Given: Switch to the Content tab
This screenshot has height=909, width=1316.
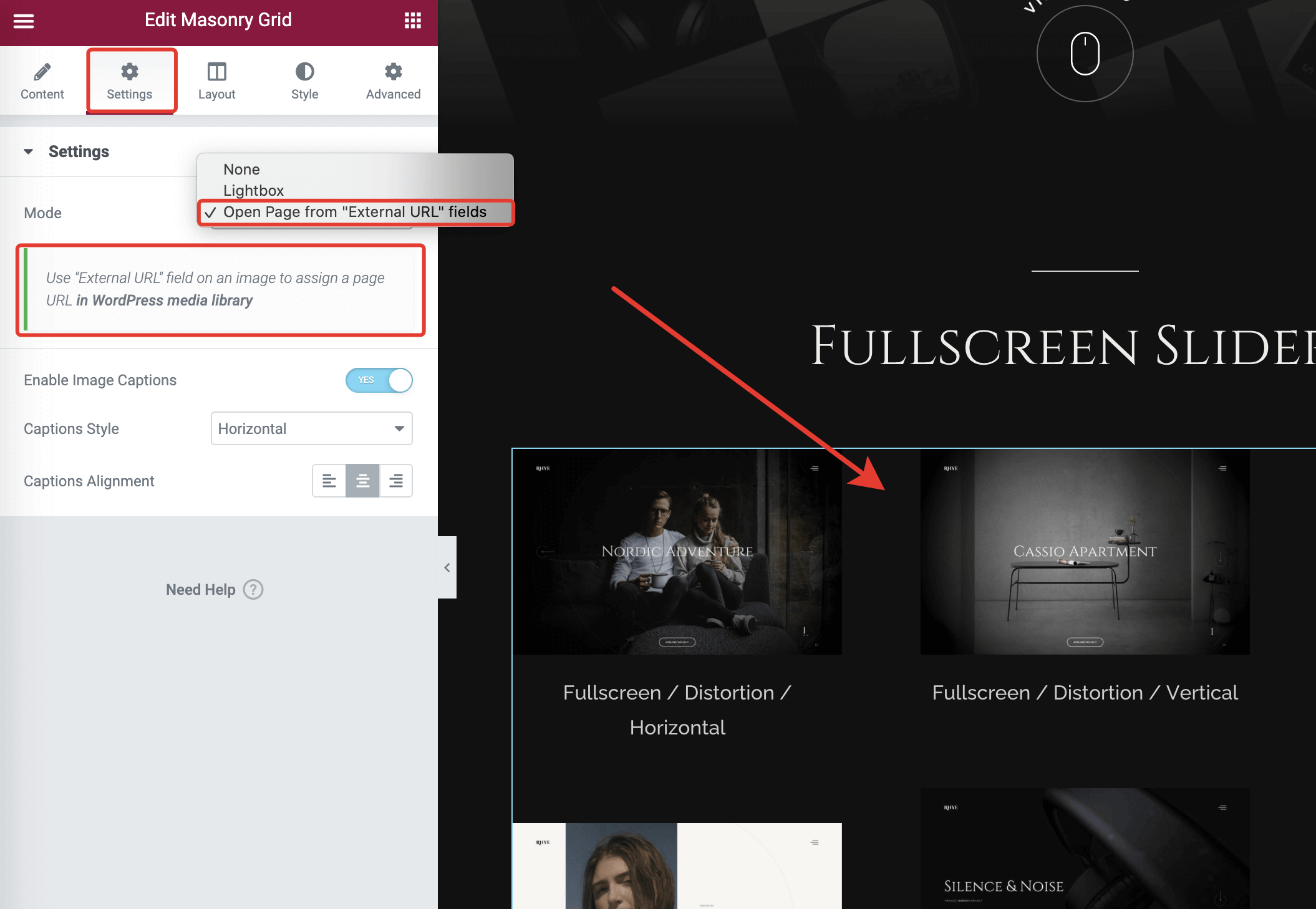Looking at the screenshot, I should pyautogui.click(x=42, y=81).
